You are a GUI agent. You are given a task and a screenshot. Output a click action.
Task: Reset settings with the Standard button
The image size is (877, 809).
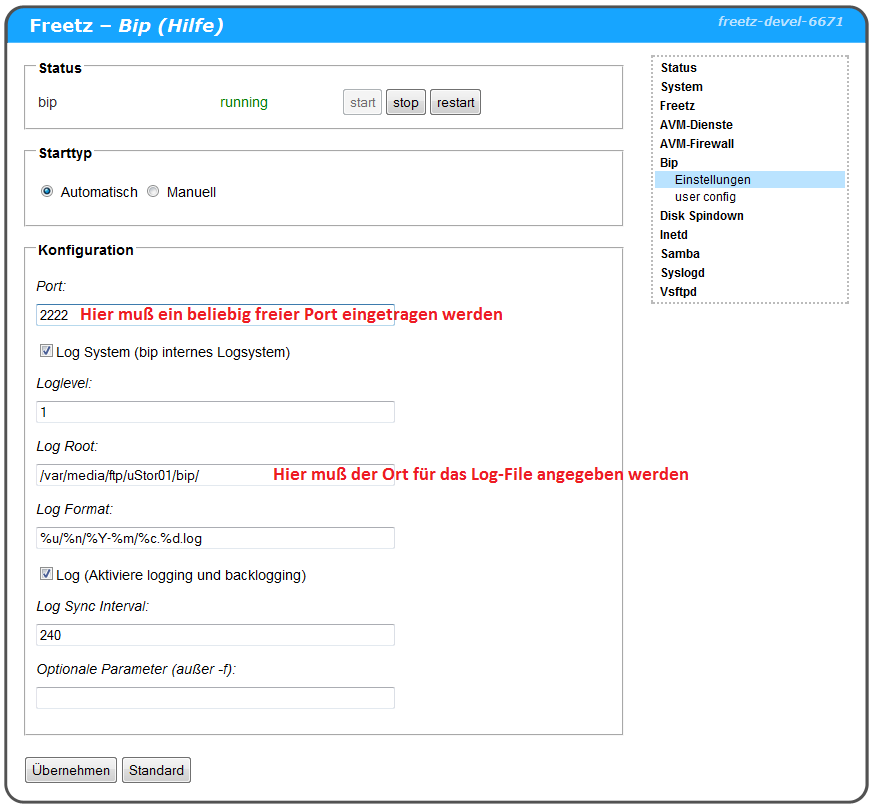point(156,770)
